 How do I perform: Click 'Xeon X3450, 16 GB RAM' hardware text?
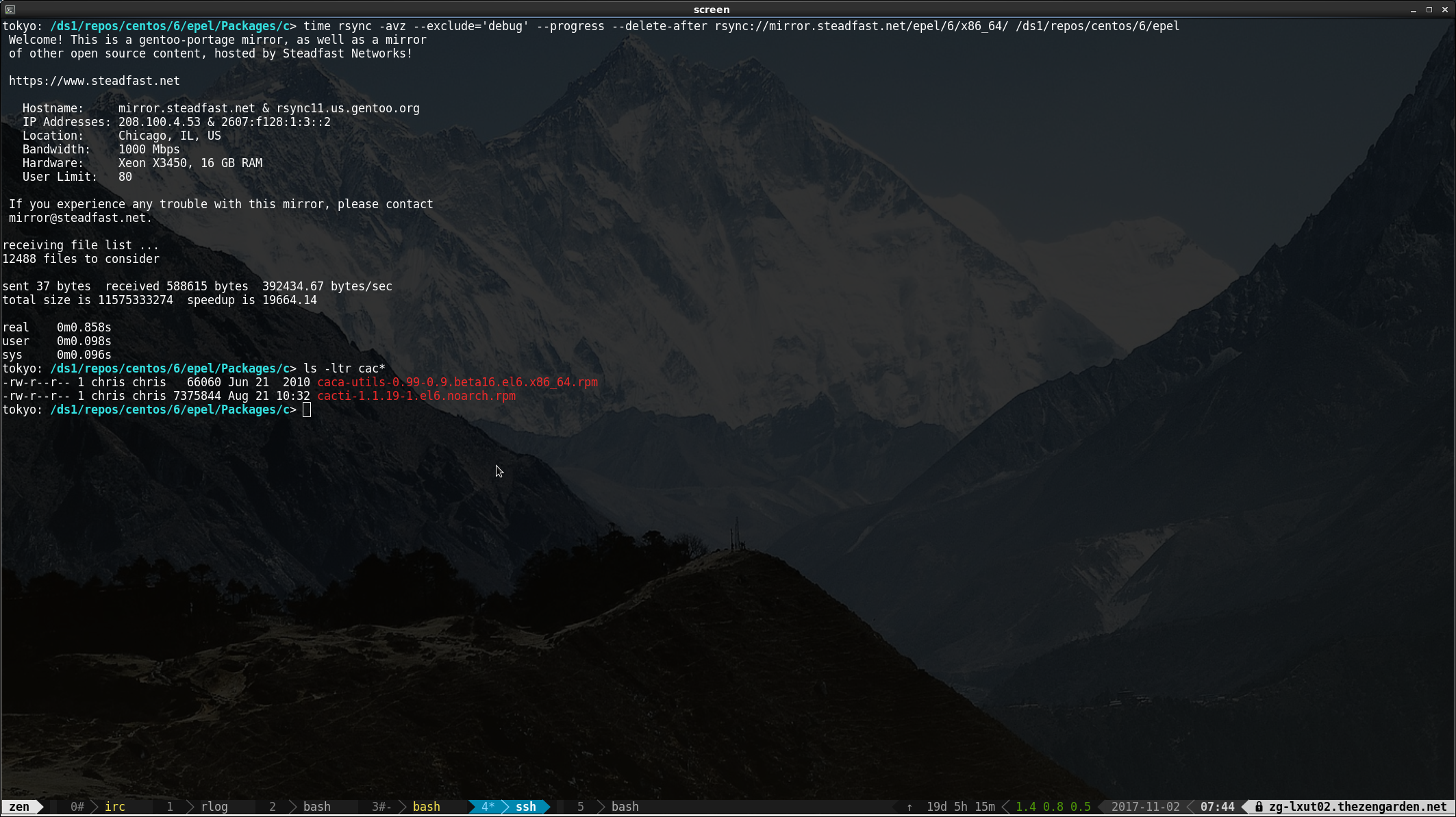190,163
